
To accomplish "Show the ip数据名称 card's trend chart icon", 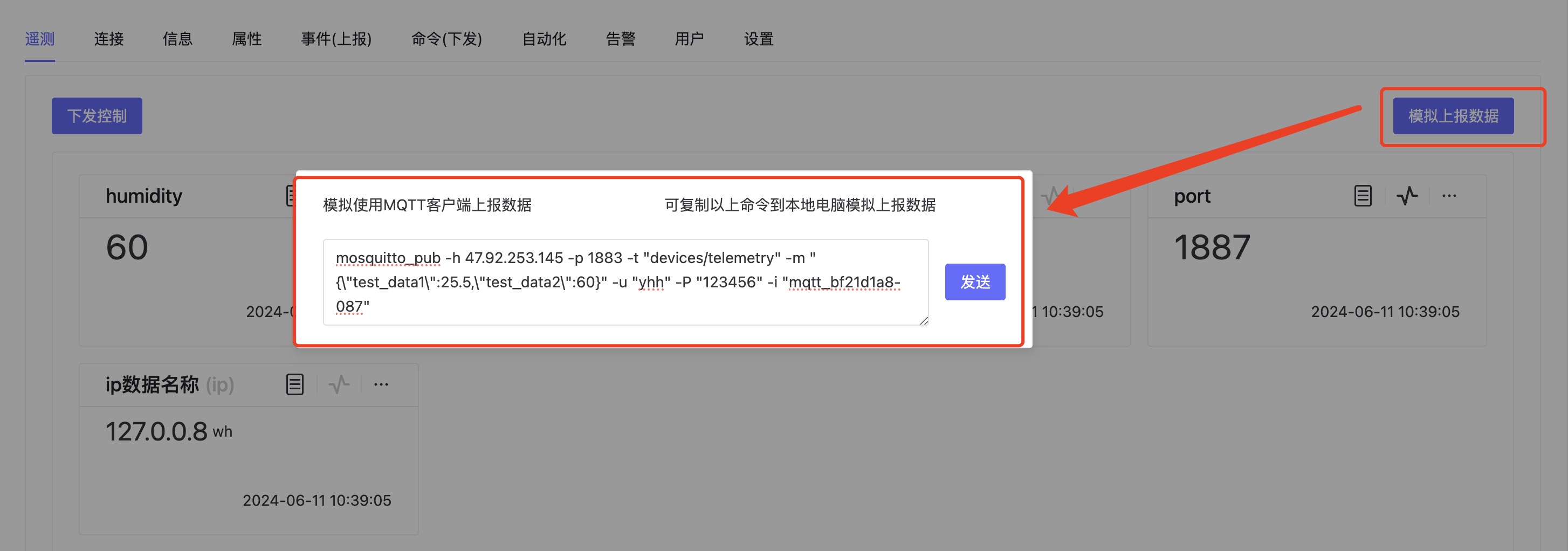I will pos(339,385).
